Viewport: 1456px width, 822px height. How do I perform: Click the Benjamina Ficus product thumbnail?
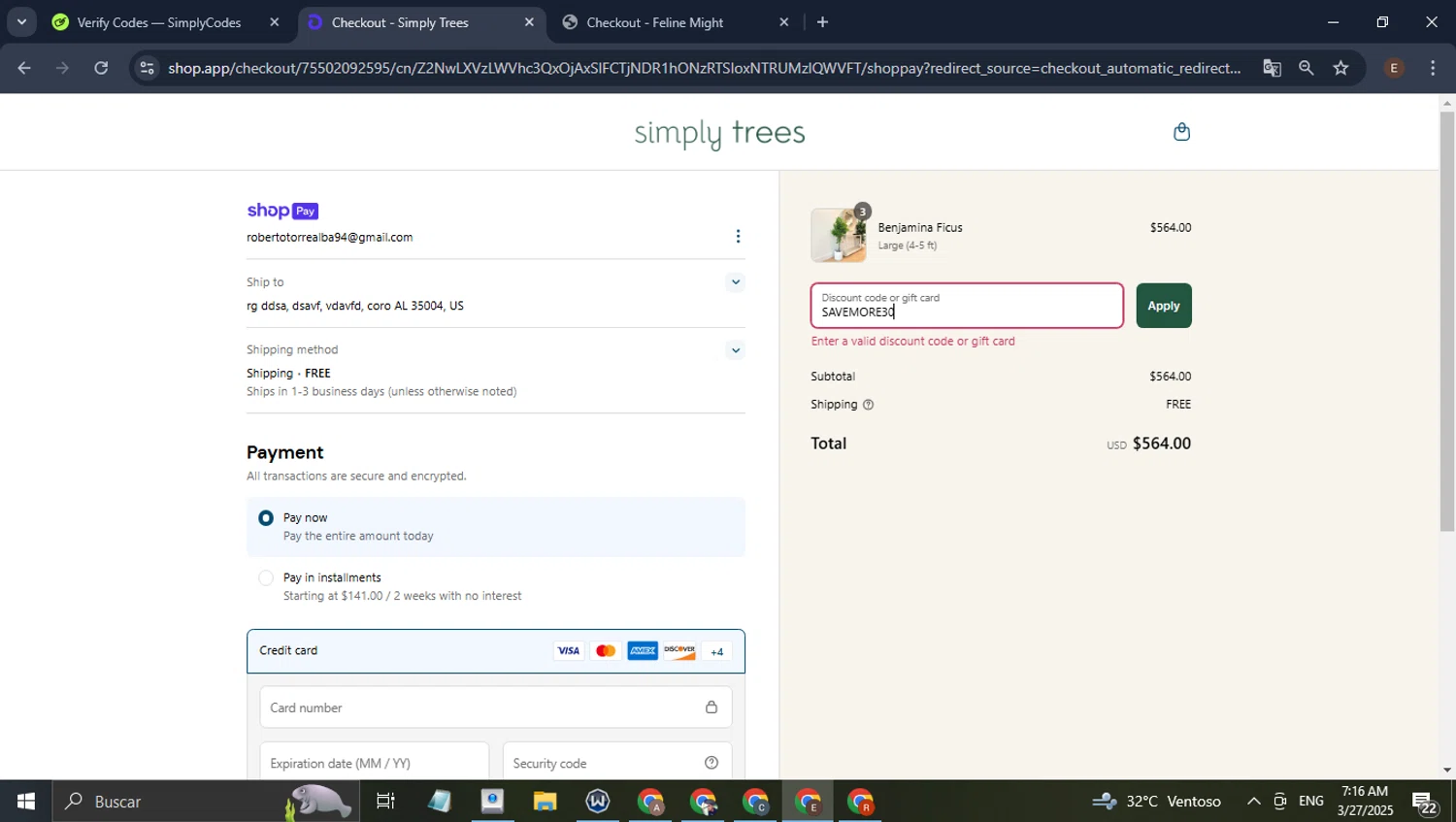838,236
